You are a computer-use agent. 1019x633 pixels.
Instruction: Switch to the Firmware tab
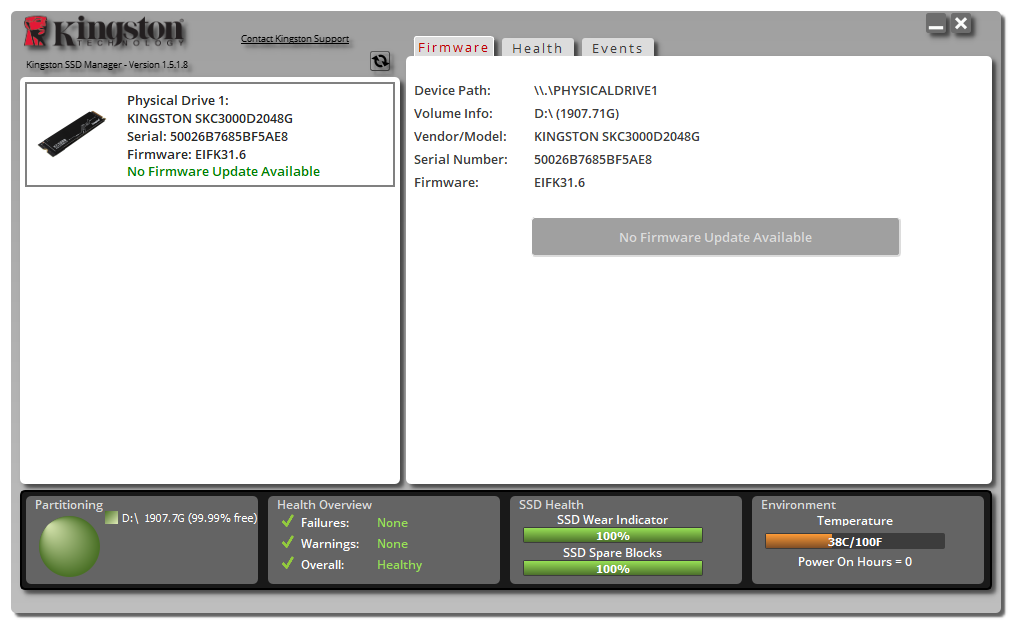click(x=454, y=47)
